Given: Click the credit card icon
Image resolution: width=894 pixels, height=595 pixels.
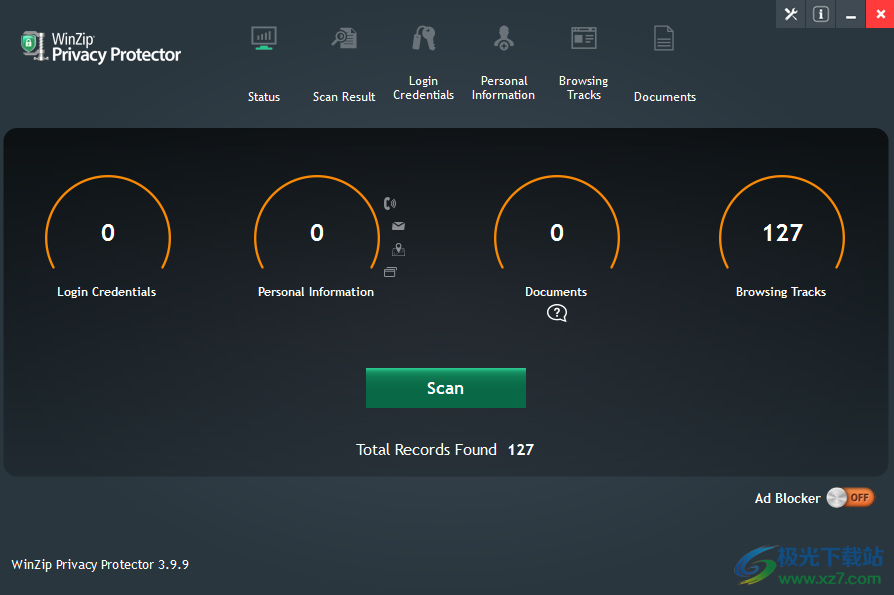Looking at the screenshot, I should 390,272.
